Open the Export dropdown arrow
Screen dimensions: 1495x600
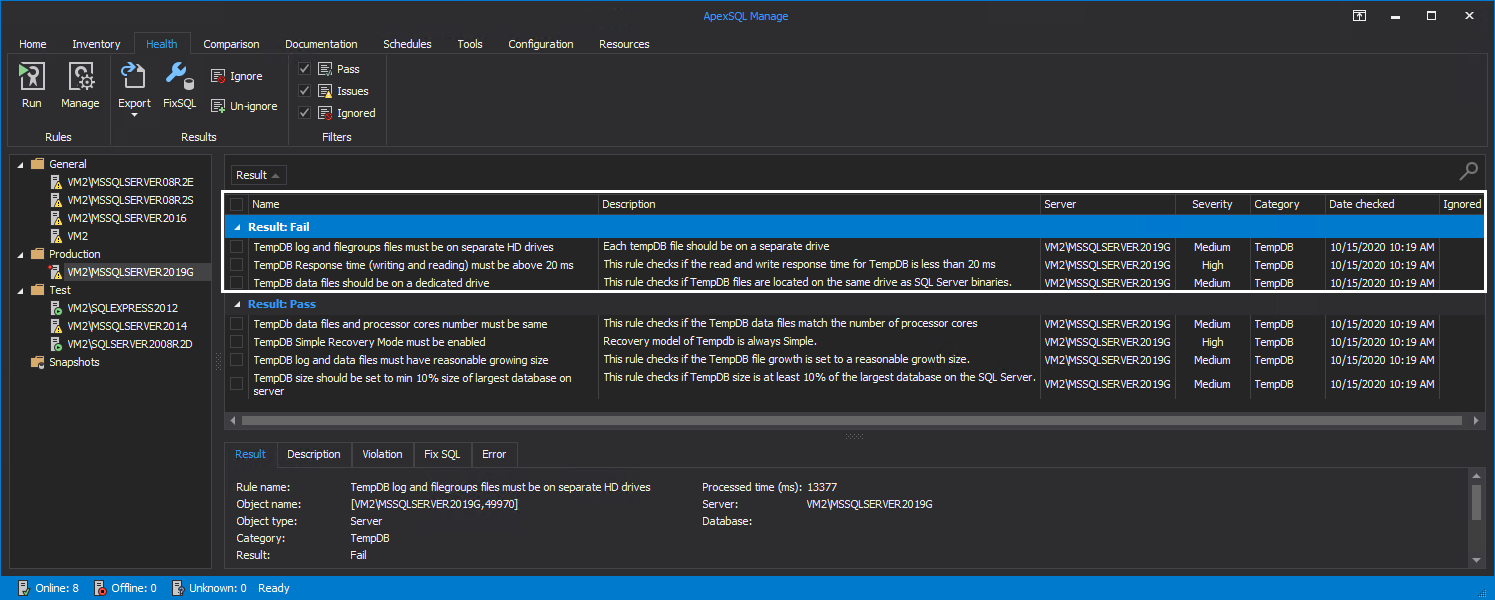(x=134, y=115)
